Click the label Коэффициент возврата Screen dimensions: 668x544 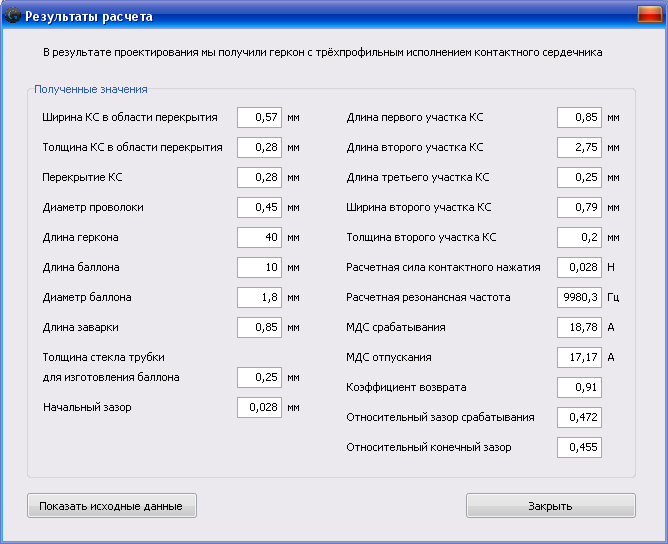(406, 387)
